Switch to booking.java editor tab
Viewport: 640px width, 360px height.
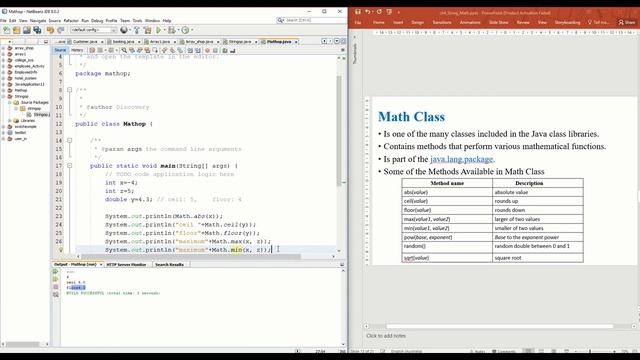coord(123,42)
